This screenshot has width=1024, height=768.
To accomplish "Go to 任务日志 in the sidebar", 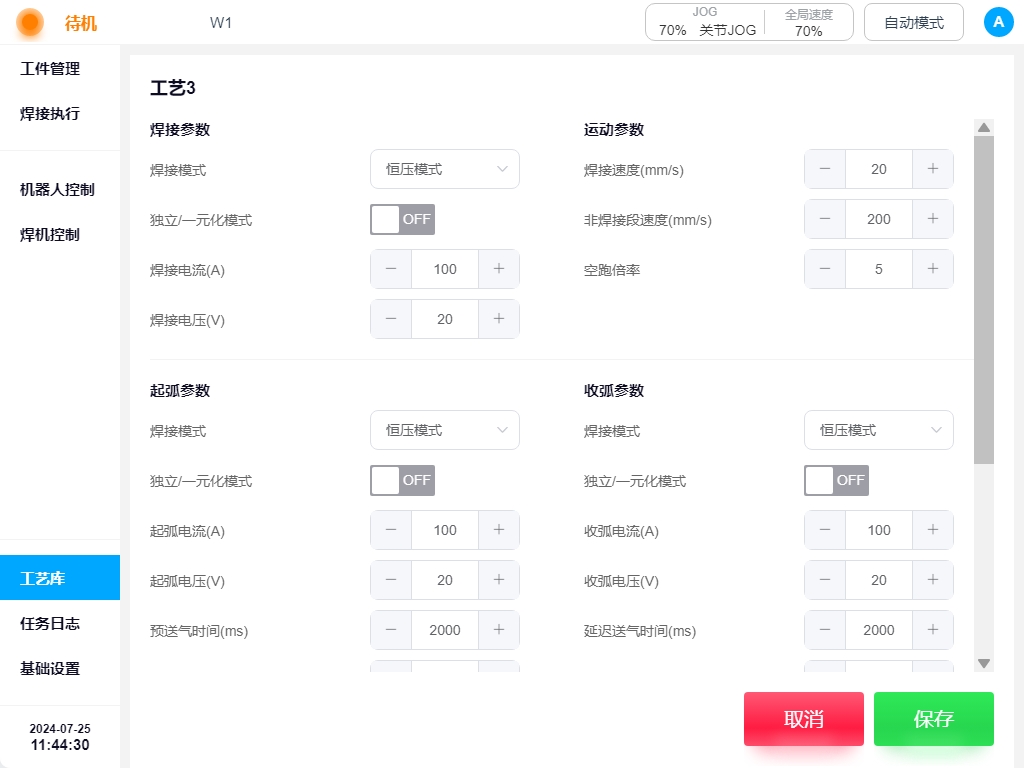I will (x=50, y=623).
